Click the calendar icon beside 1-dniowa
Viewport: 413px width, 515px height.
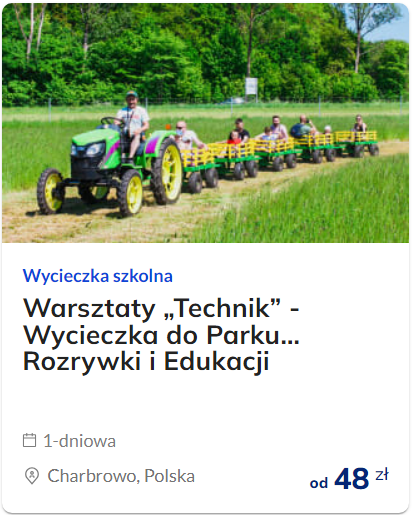pyautogui.click(x=29, y=440)
